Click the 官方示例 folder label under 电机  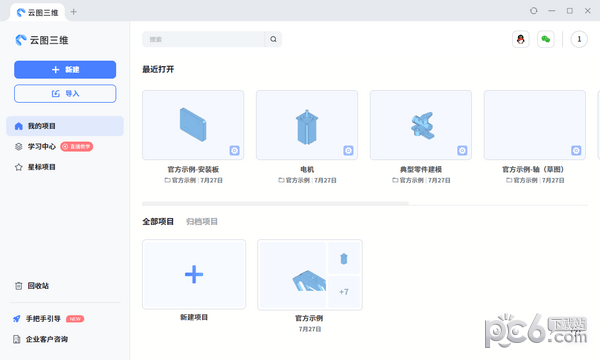pyautogui.click(x=294, y=180)
